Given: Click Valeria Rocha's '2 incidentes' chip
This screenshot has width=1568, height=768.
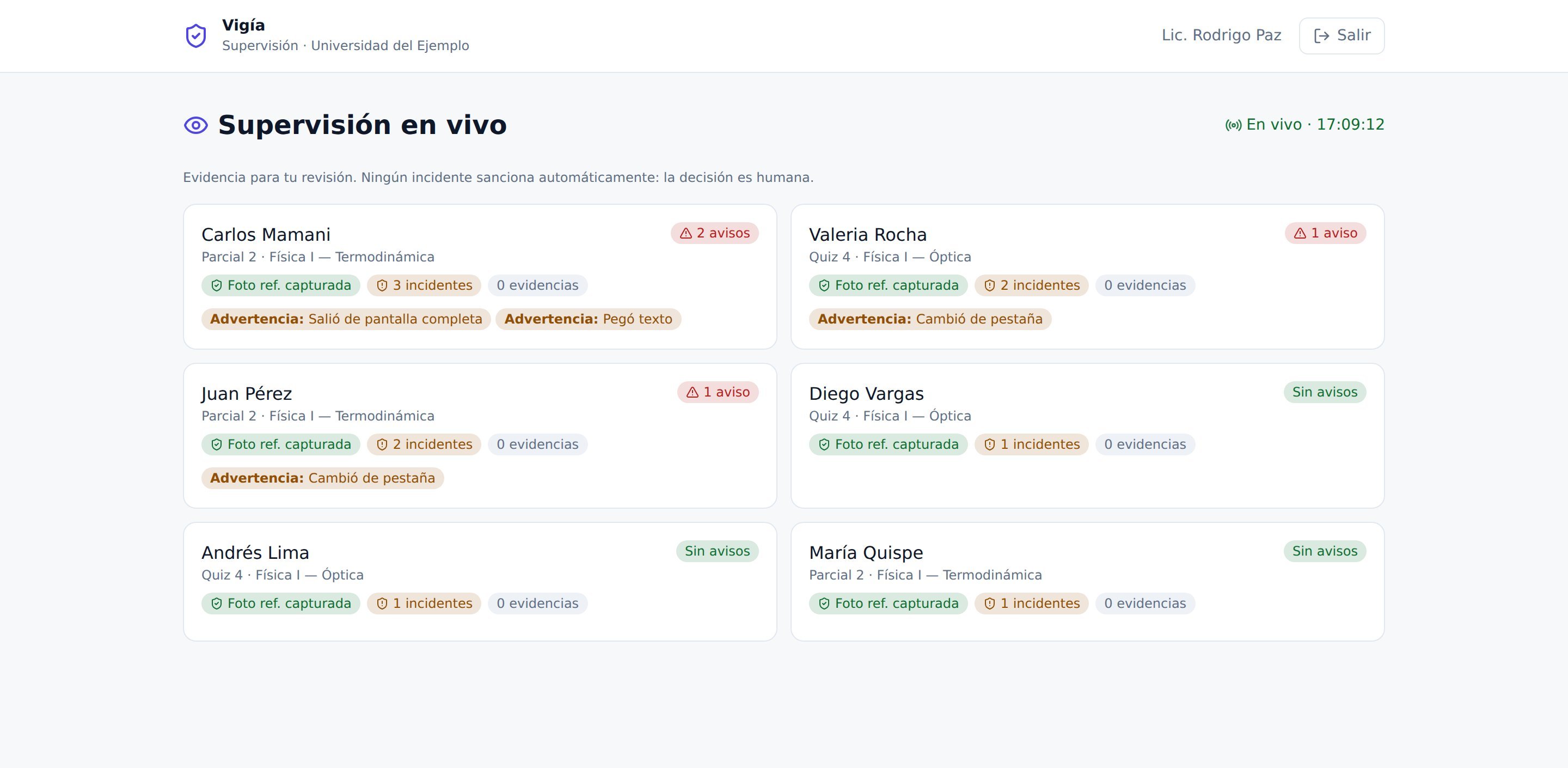Looking at the screenshot, I should pyautogui.click(x=1031, y=285).
